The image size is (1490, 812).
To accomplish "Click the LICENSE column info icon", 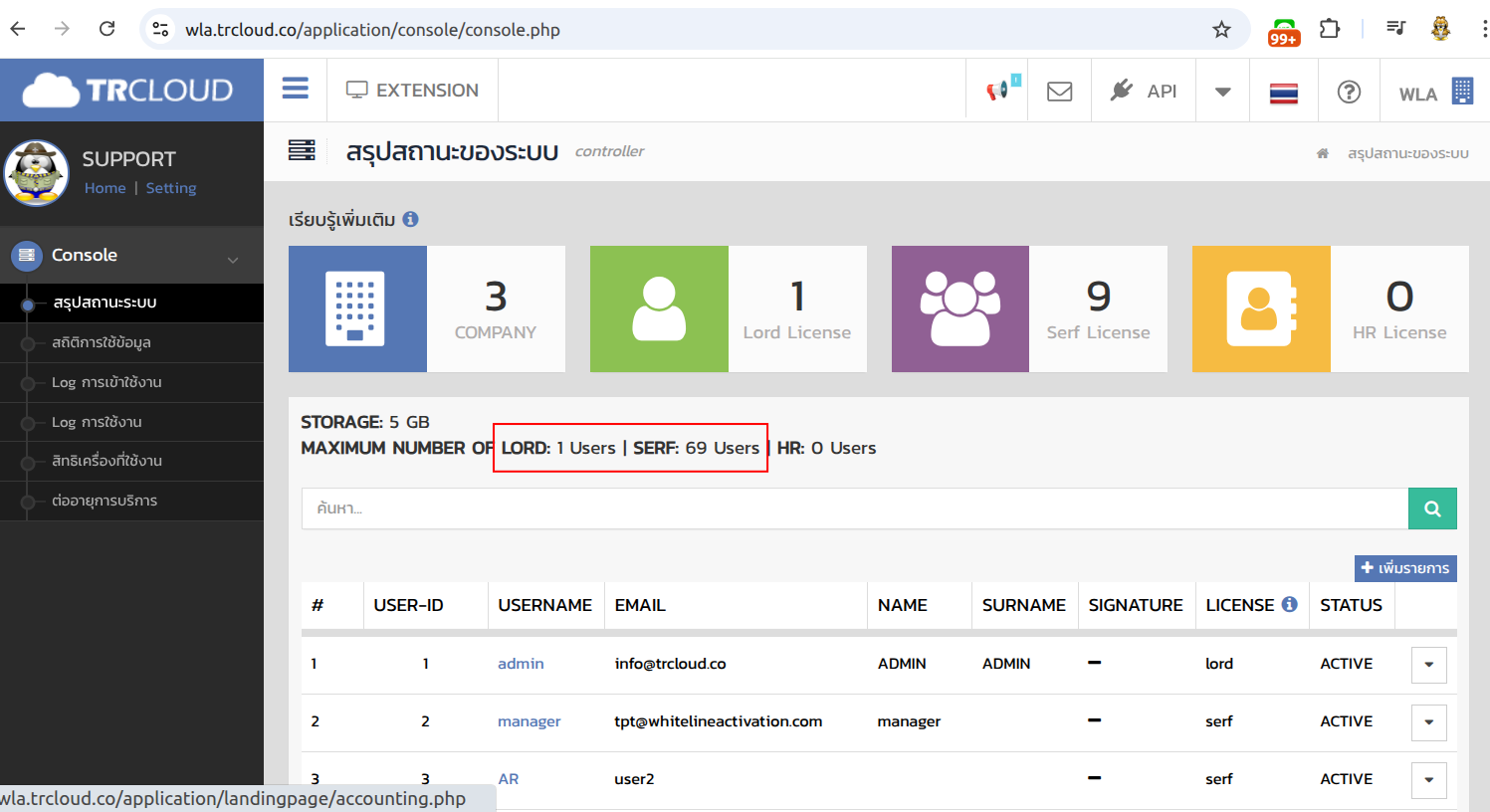I will coord(1290,604).
